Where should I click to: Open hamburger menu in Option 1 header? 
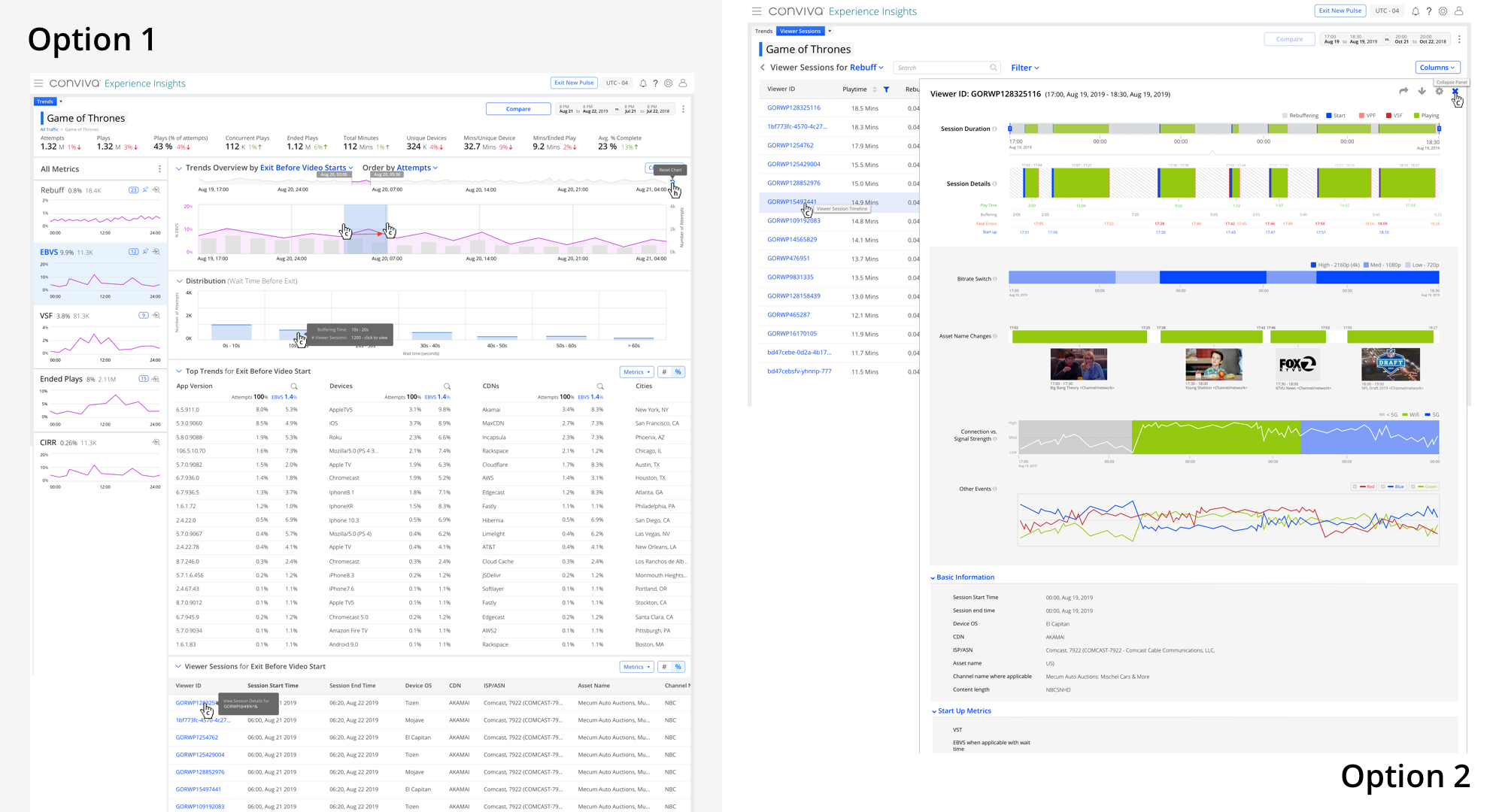point(38,83)
